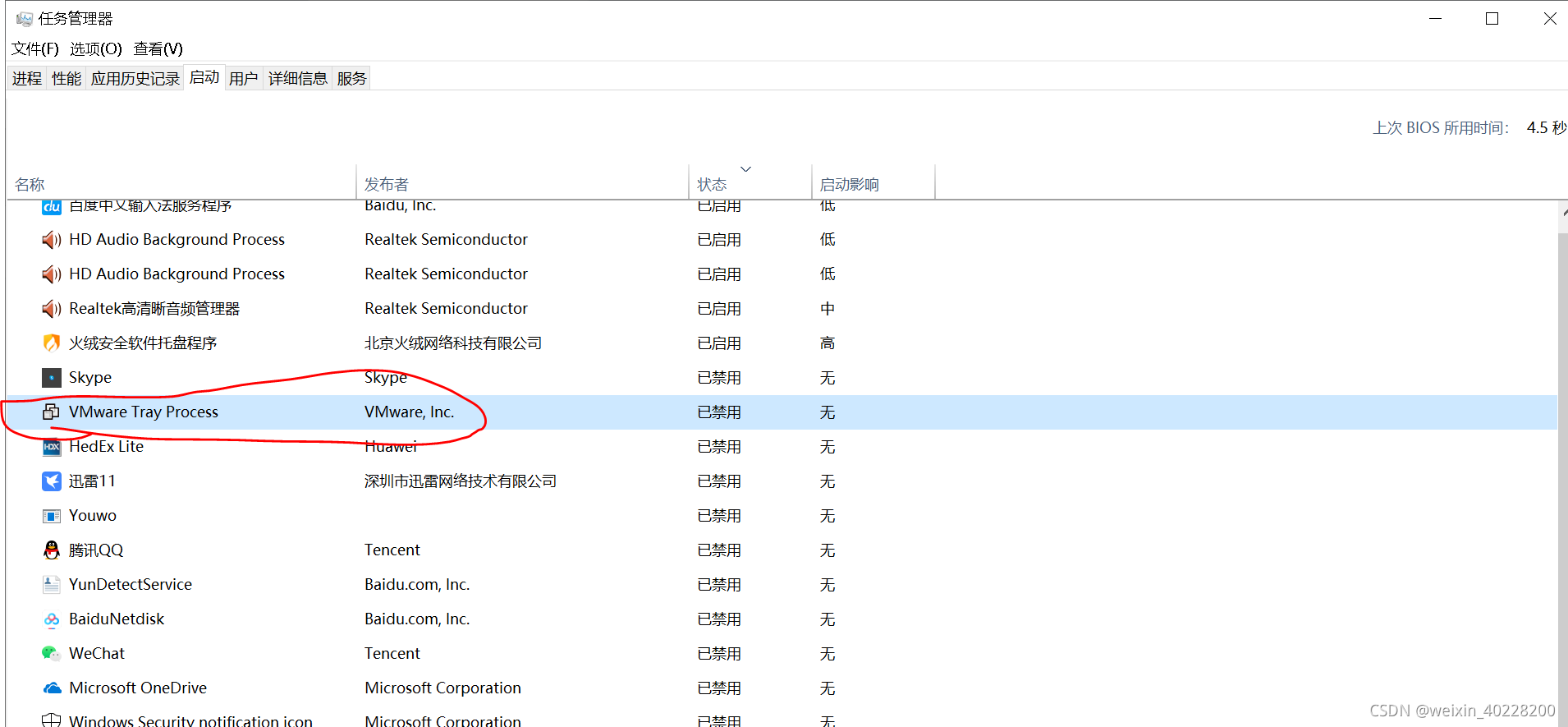Click publisher 深圳市迅雷网络技术有限公司
Image resolution: width=1568 pixels, height=727 pixels.
click(461, 481)
